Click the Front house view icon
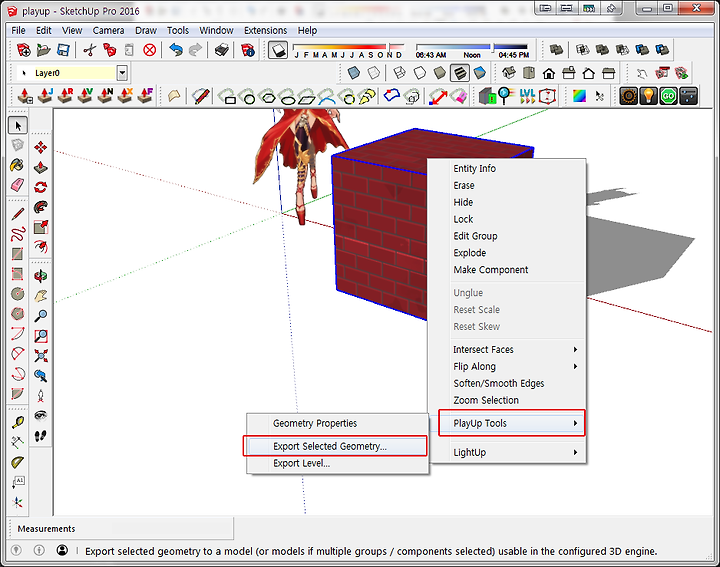The image size is (720, 567). (x=549, y=73)
